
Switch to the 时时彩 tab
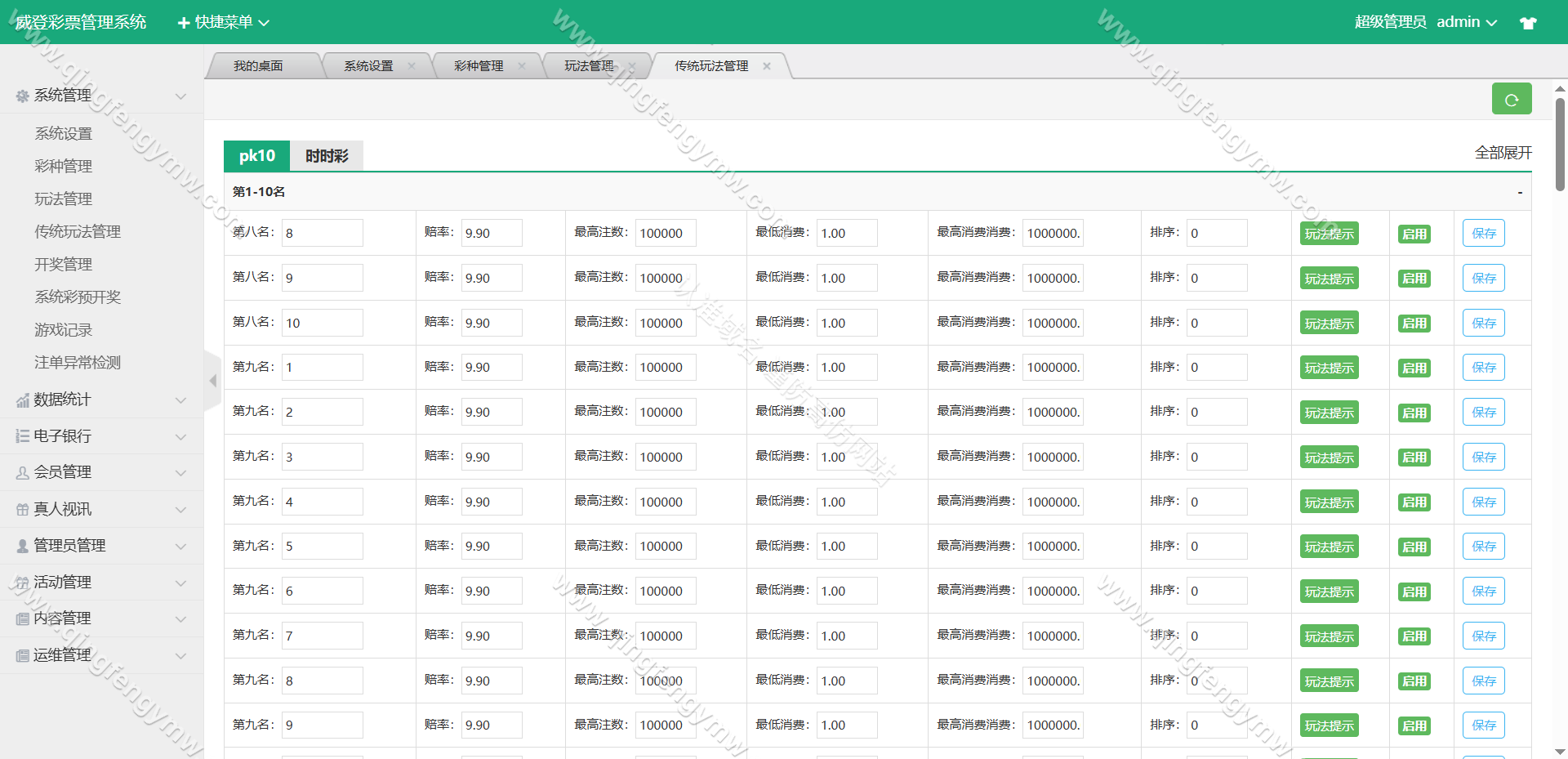click(327, 156)
